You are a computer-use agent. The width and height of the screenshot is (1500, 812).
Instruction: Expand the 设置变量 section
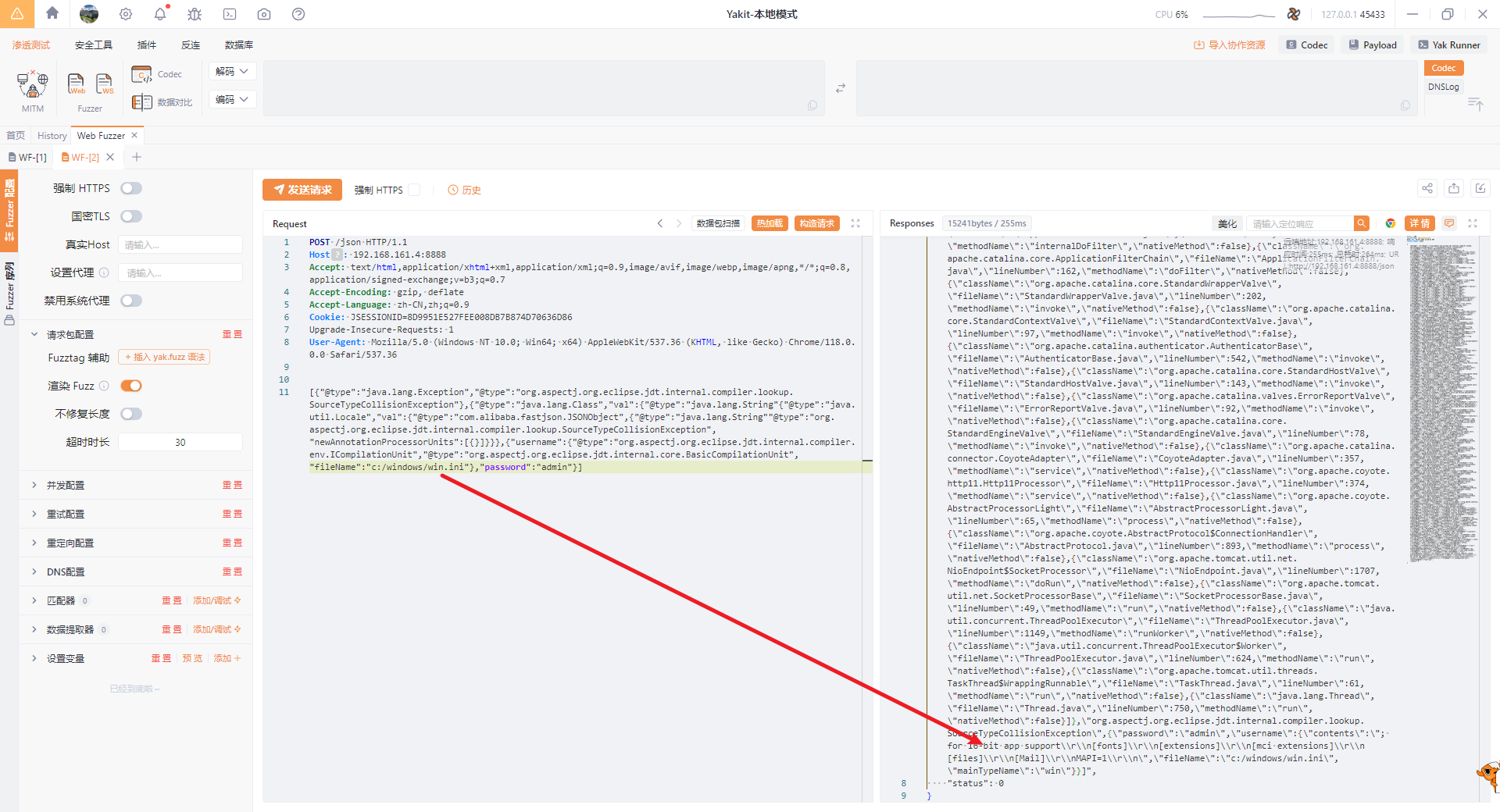[34, 658]
